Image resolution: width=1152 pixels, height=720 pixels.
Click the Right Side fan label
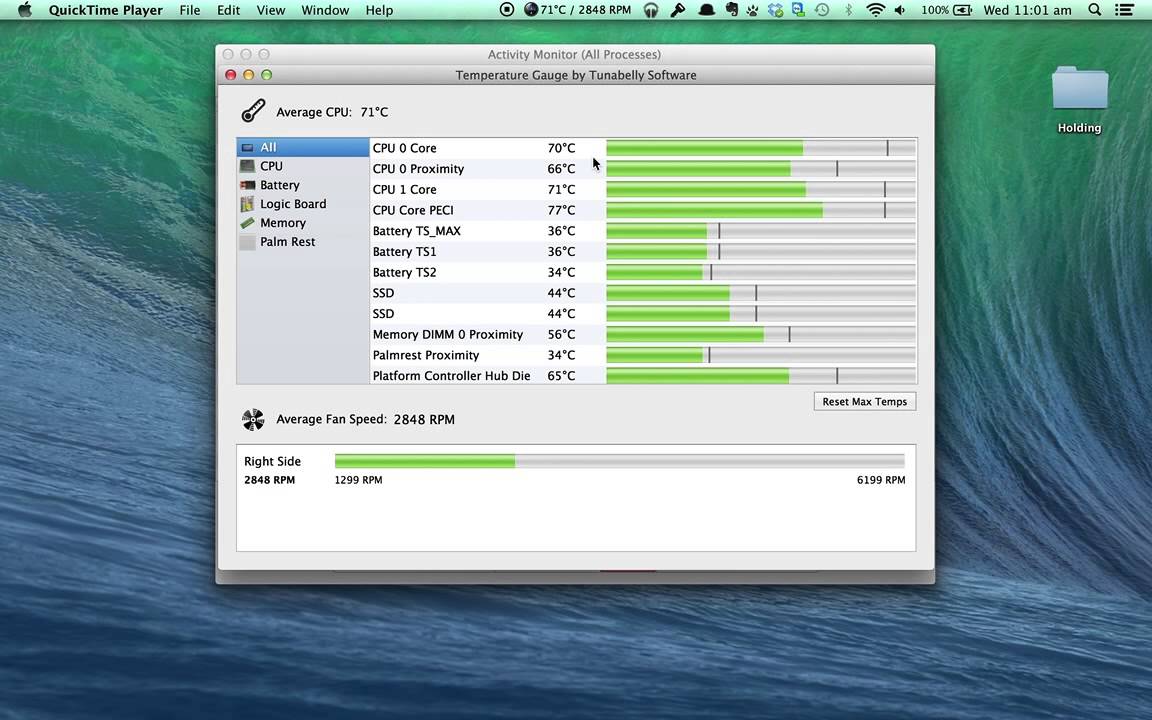pos(273,461)
